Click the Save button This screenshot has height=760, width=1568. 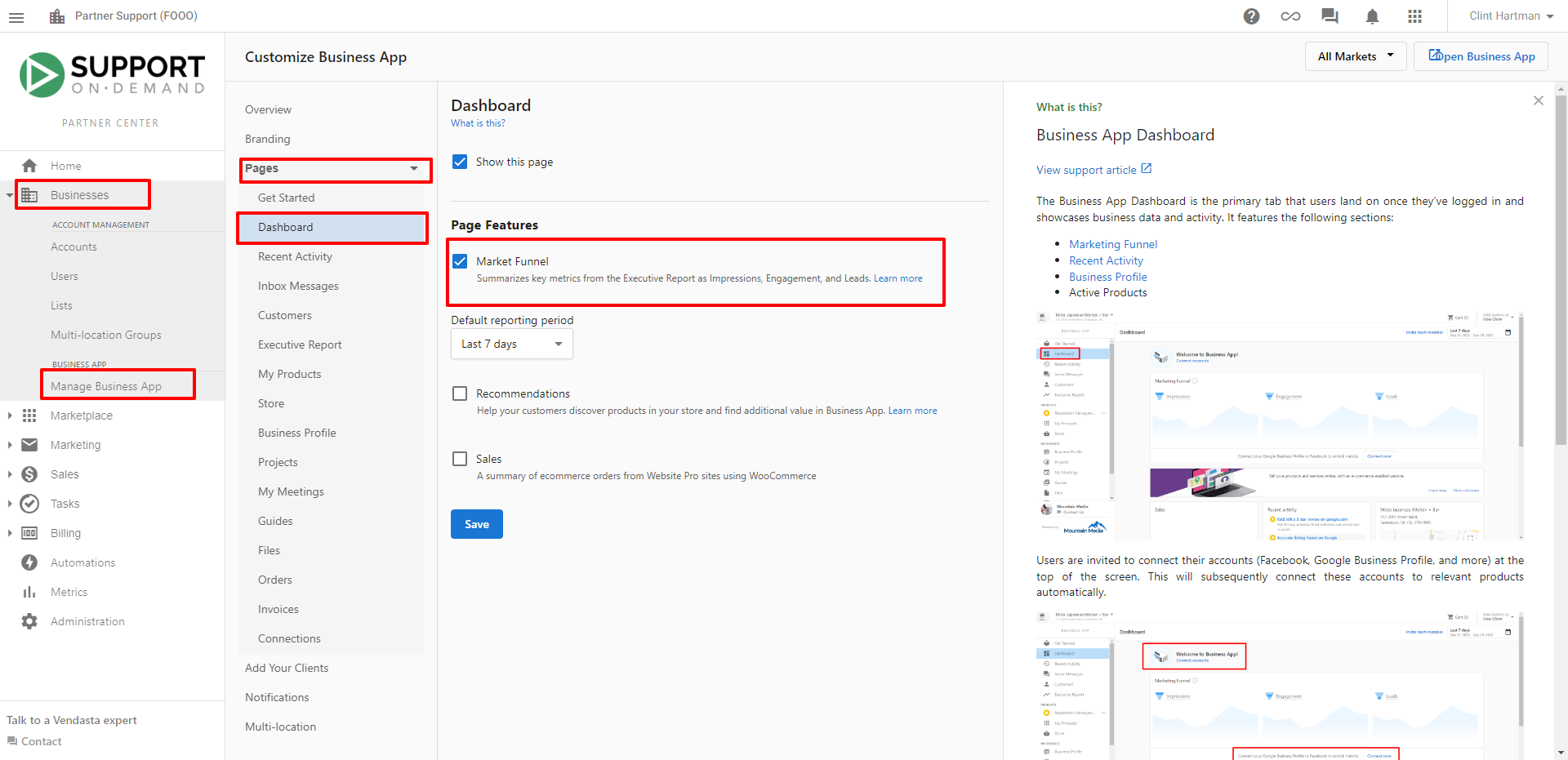point(477,524)
